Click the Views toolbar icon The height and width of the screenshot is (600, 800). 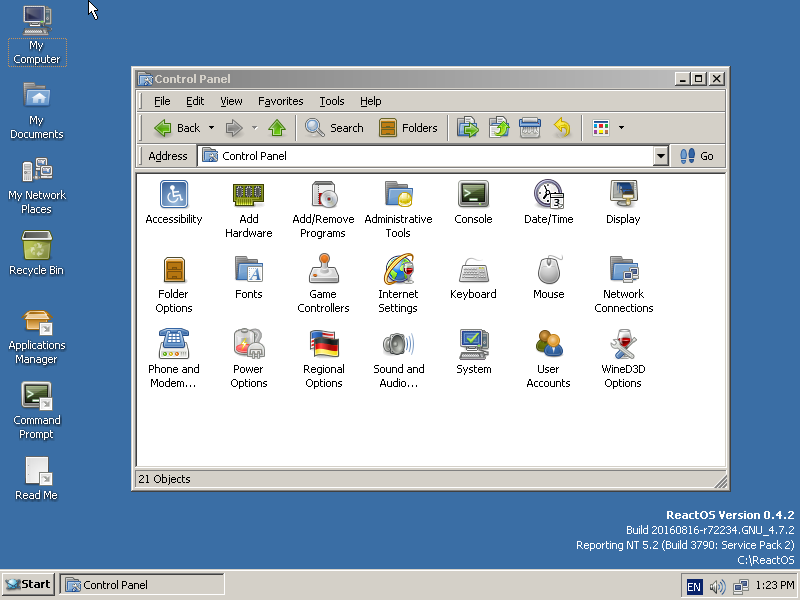[x=601, y=128]
